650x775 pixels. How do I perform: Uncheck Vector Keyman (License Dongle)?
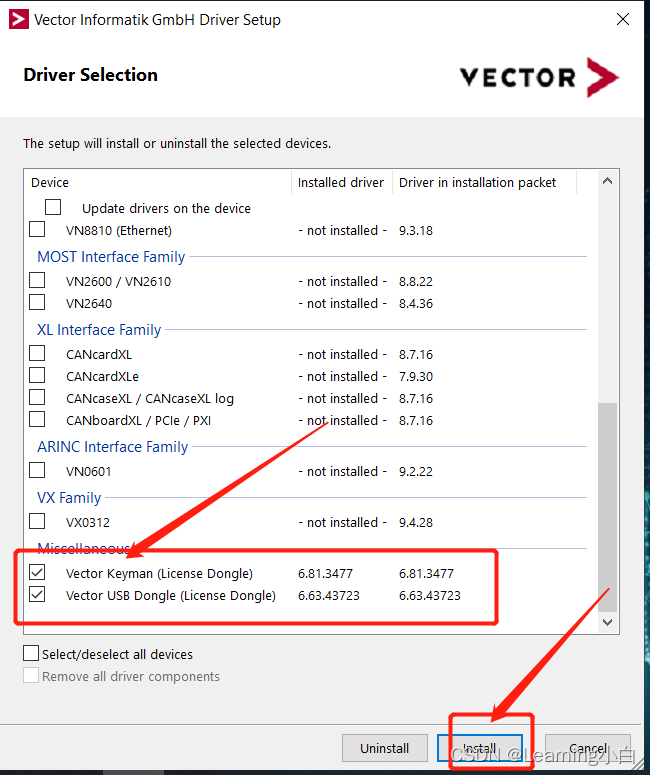pyautogui.click(x=37, y=572)
